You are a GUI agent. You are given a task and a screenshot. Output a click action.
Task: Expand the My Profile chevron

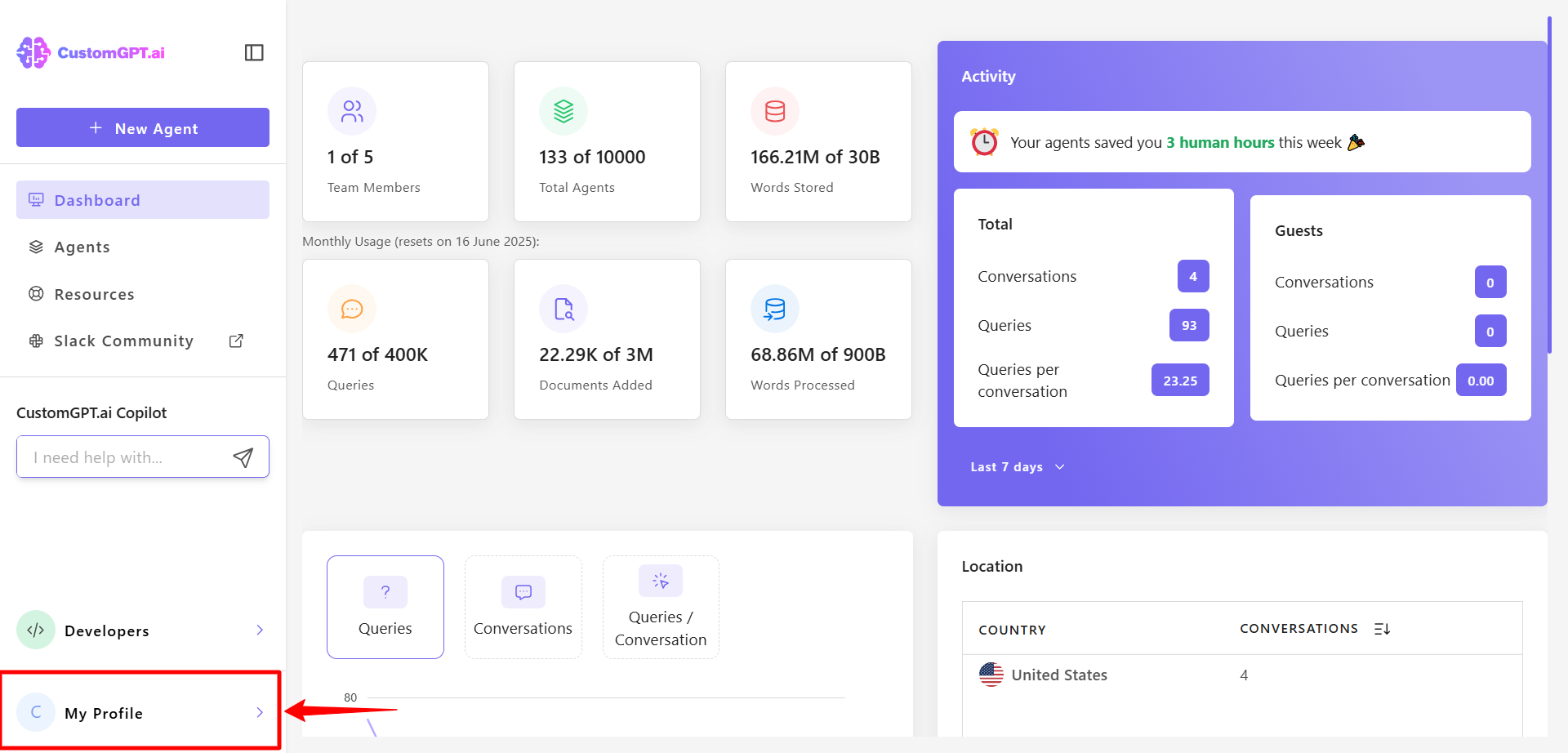260,712
